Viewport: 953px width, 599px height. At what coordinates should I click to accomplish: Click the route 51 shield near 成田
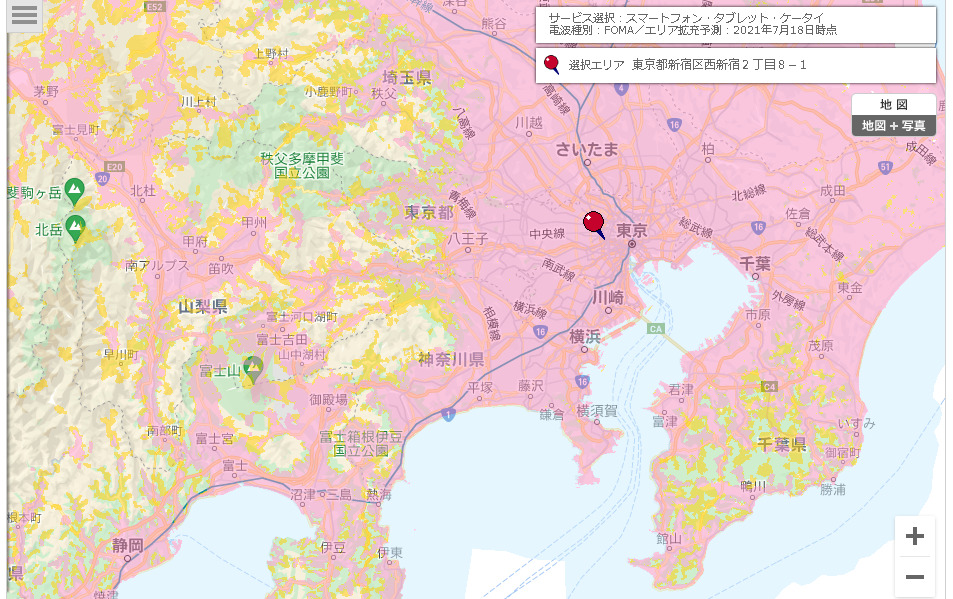click(885, 166)
